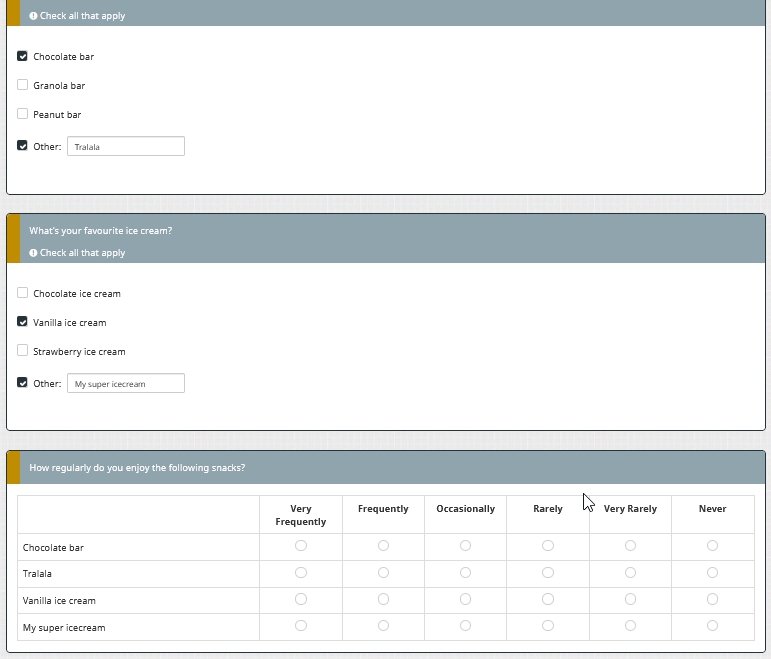Mark Rarely for Tralala
Screen dimensions: 771x659
click(548, 573)
